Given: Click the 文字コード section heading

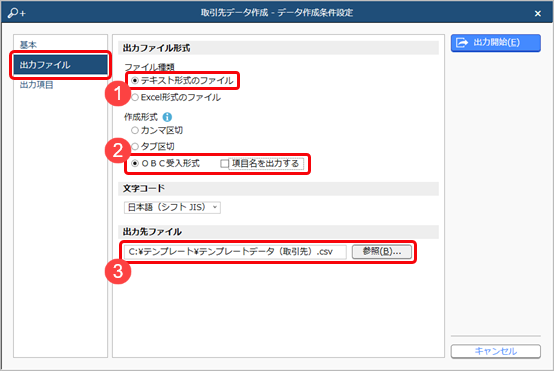Looking at the screenshot, I should point(144,188).
